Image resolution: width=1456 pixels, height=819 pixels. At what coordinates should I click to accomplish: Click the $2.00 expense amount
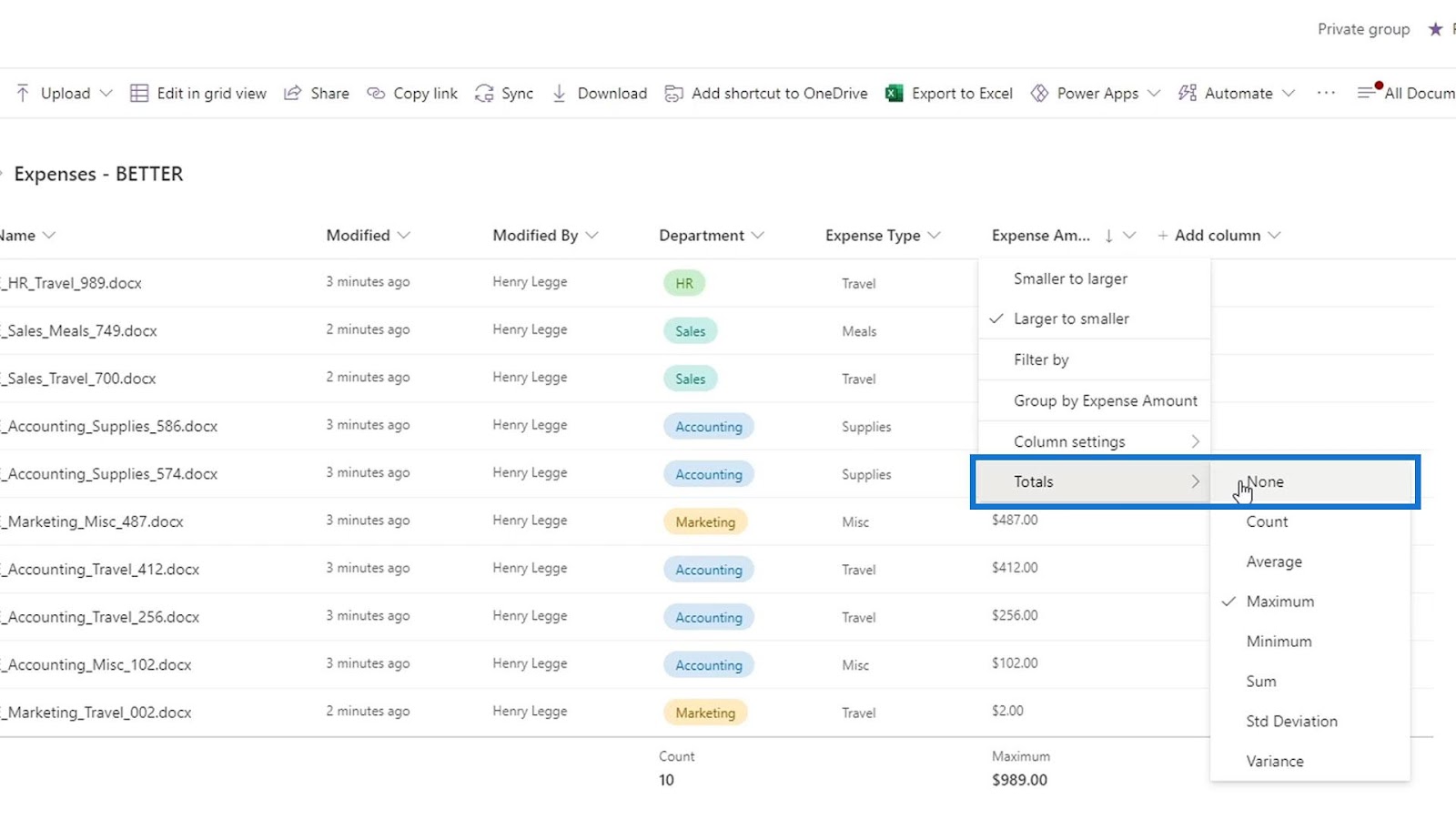pyautogui.click(x=1007, y=711)
